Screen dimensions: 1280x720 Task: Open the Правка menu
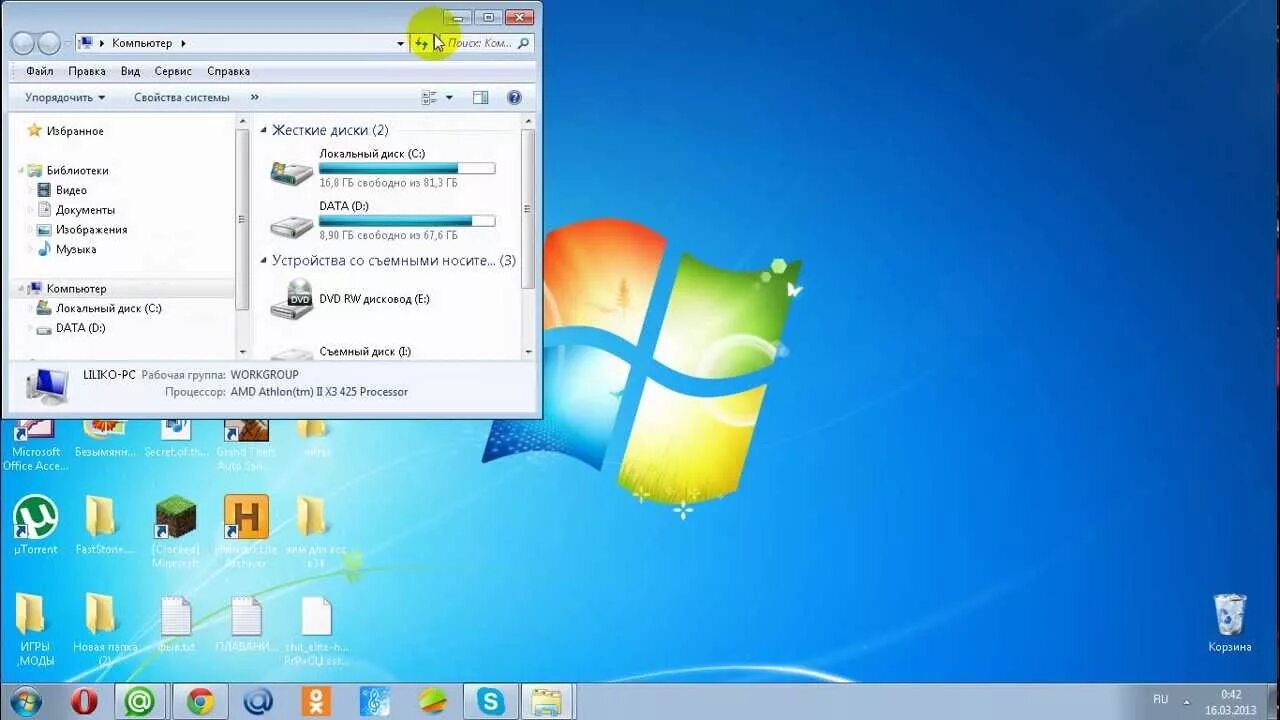pyautogui.click(x=87, y=71)
